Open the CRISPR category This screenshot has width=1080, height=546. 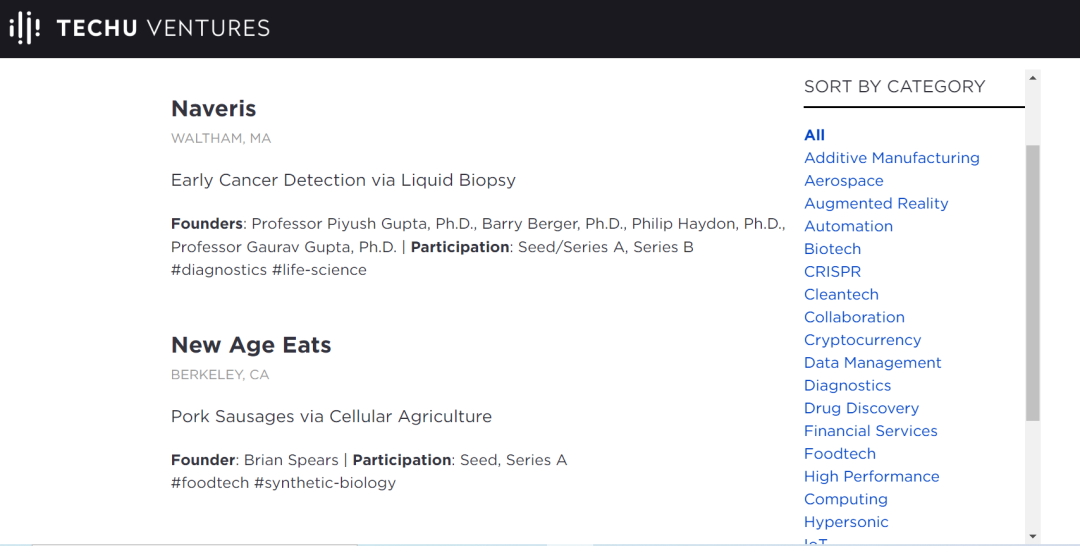point(833,272)
